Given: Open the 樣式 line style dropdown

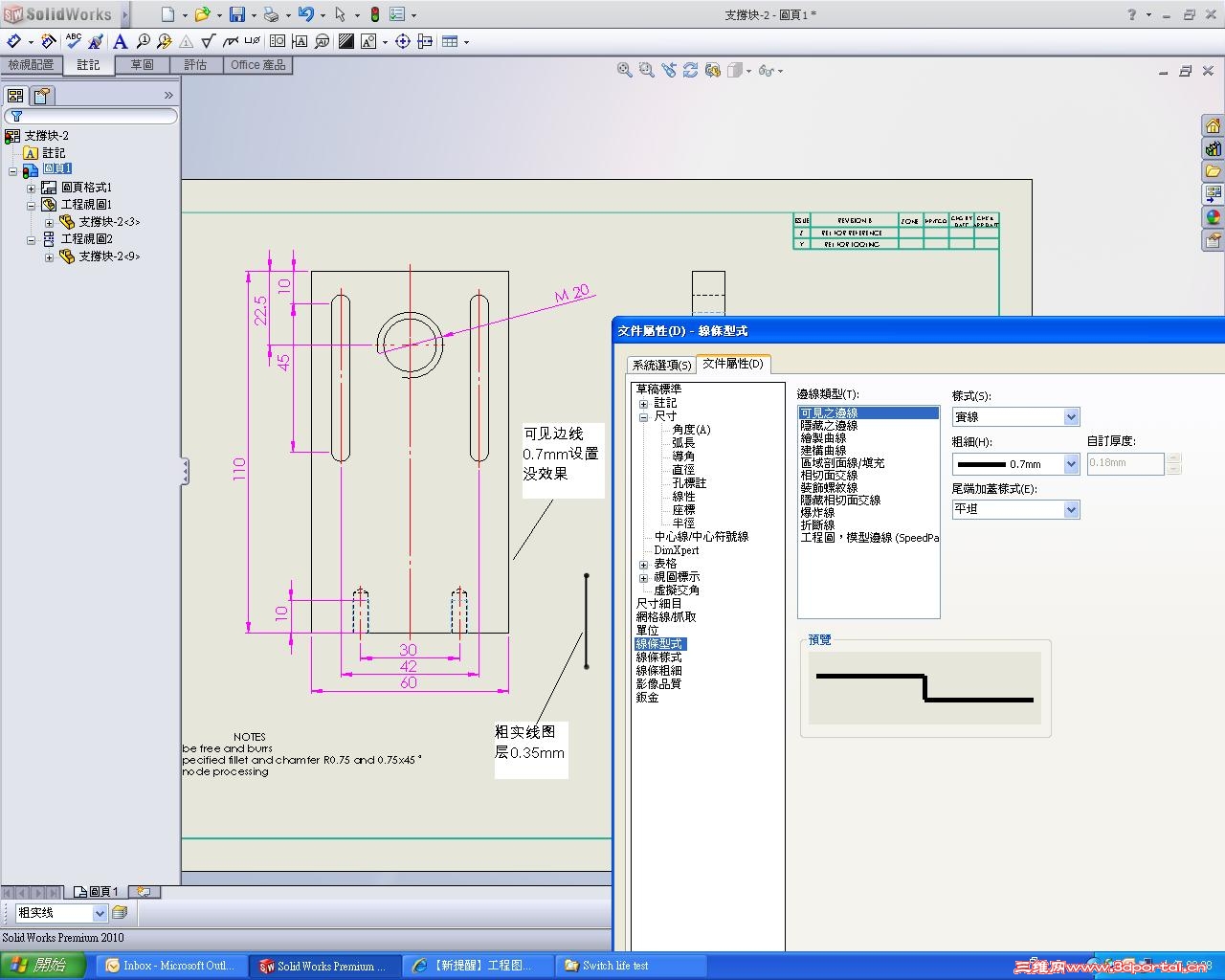Looking at the screenshot, I should [1071, 417].
